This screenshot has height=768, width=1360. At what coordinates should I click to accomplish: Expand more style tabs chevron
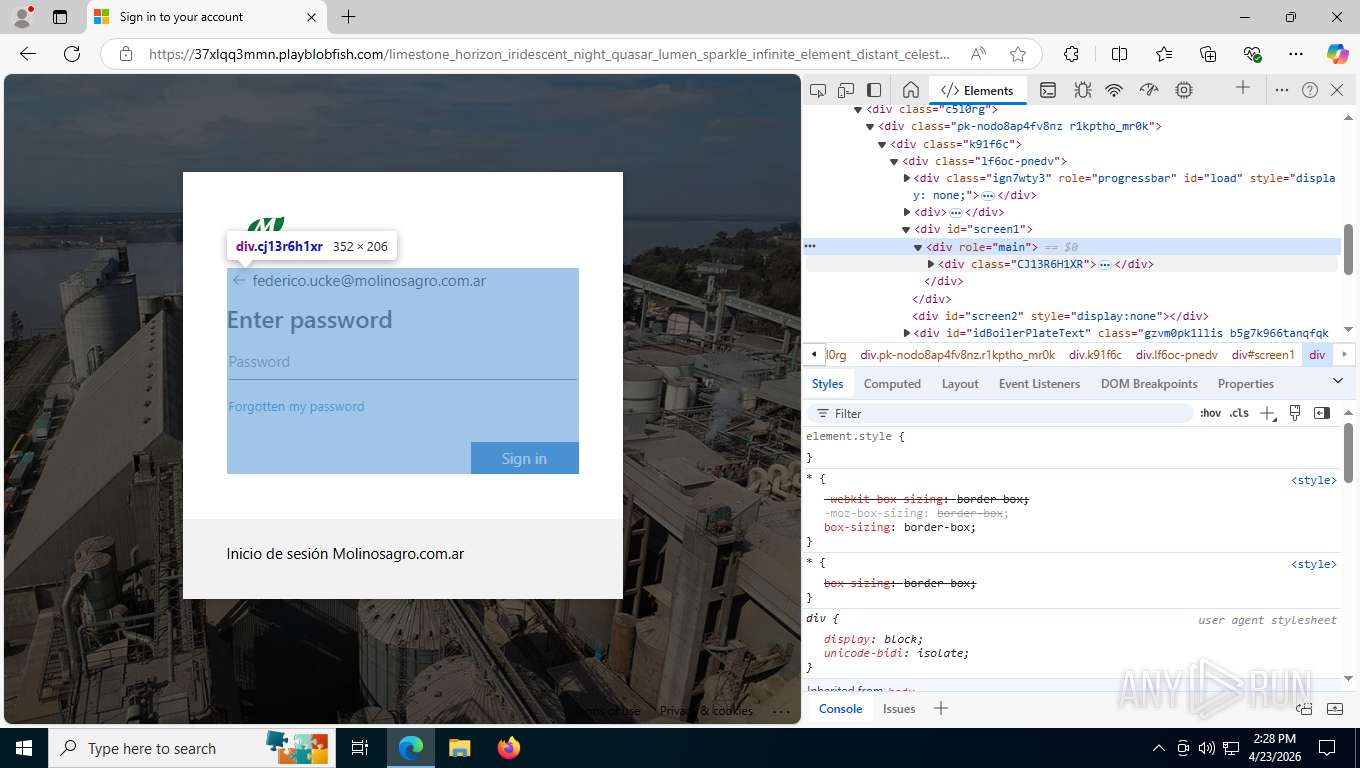tap(1338, 381)
